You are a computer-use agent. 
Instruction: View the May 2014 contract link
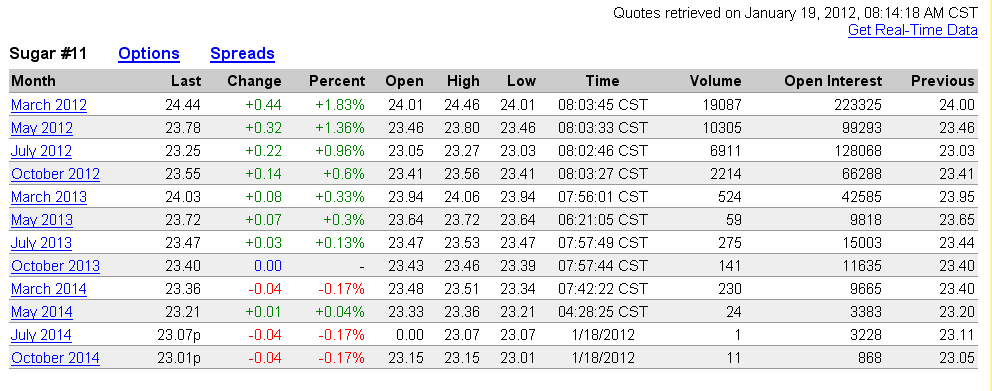42,312
